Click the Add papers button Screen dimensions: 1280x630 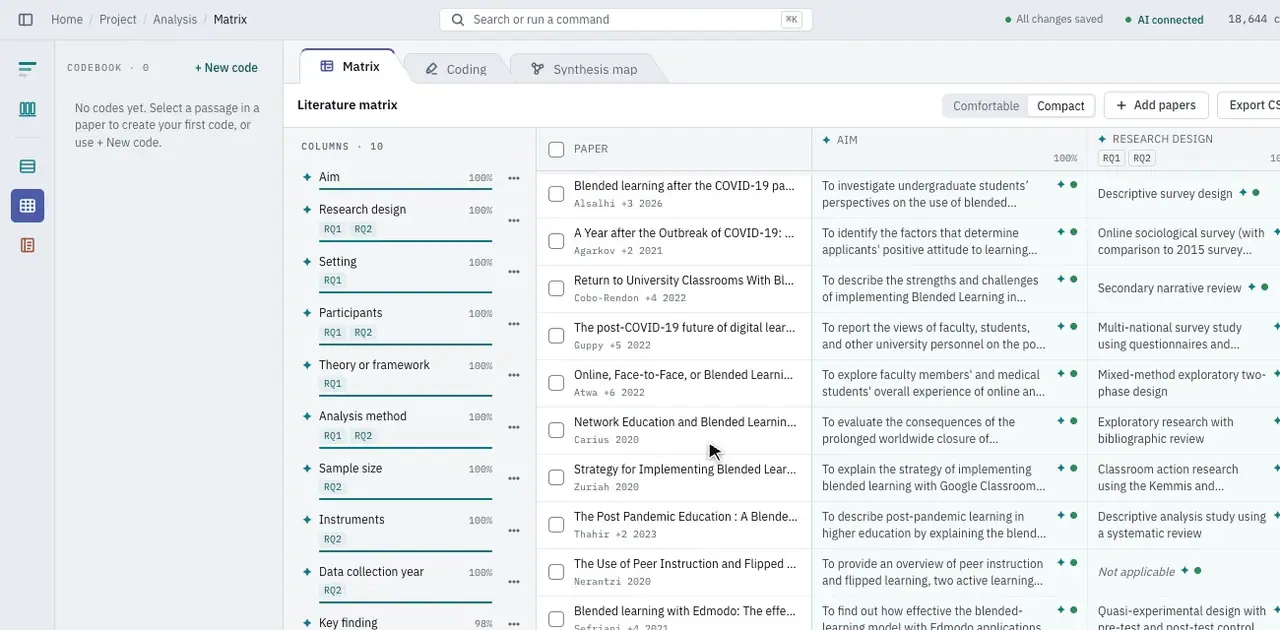(x=1156, y=105)
